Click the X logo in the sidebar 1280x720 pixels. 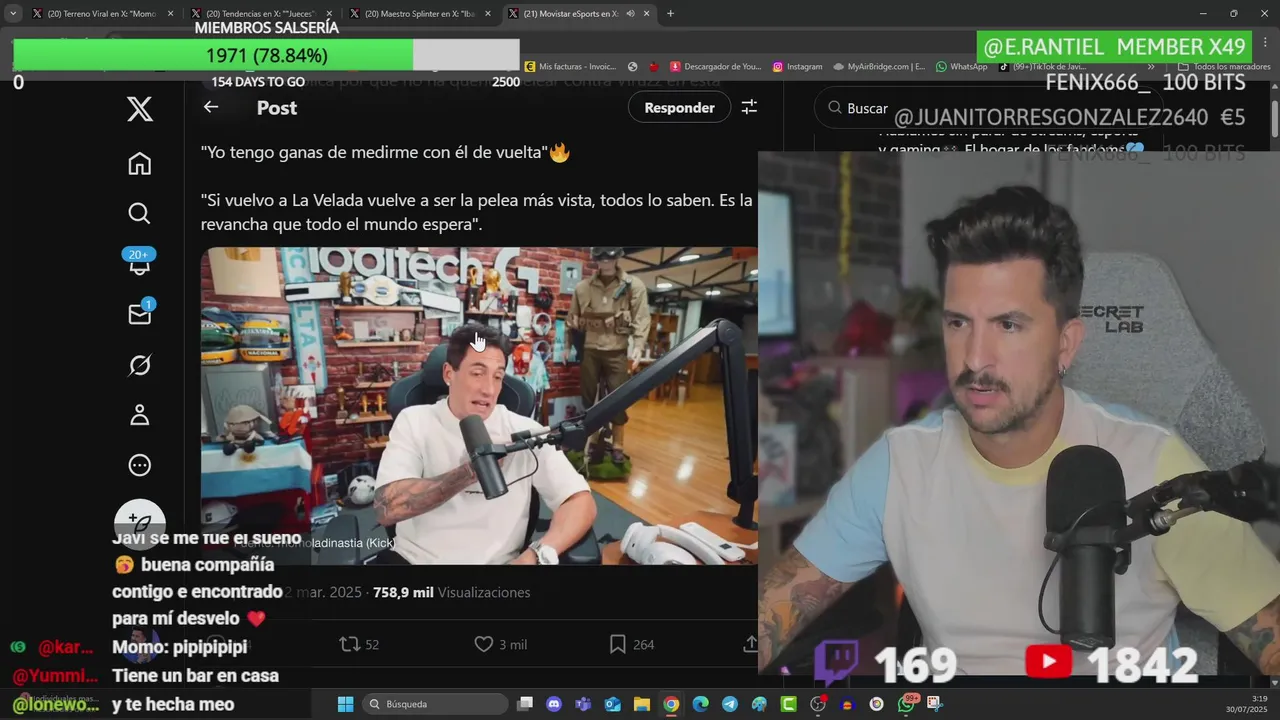140,109
